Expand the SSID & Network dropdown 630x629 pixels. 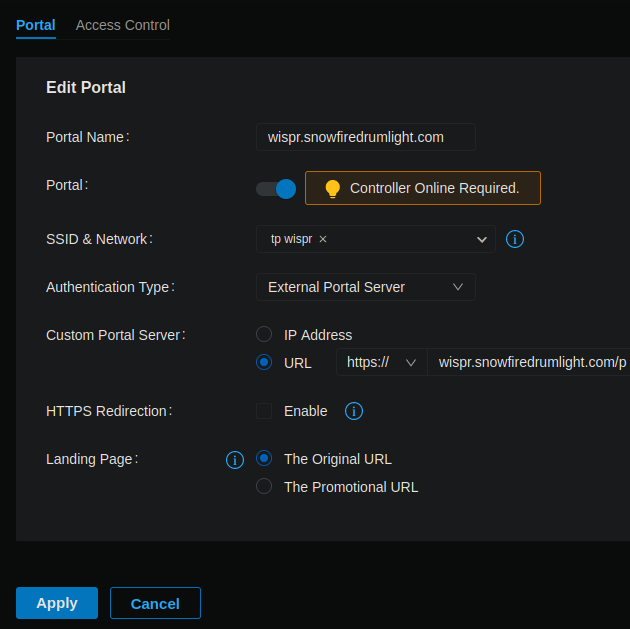click(482, 240)
